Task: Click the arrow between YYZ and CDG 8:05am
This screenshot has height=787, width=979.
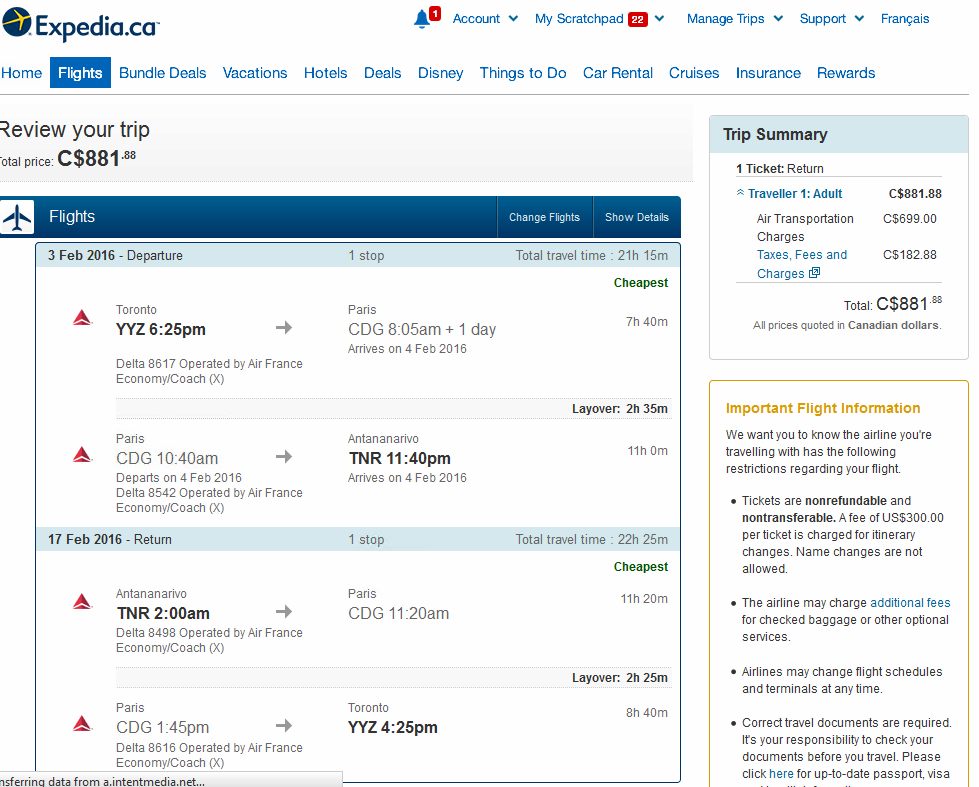Action: pyautogui.click(x=284, y=327)
